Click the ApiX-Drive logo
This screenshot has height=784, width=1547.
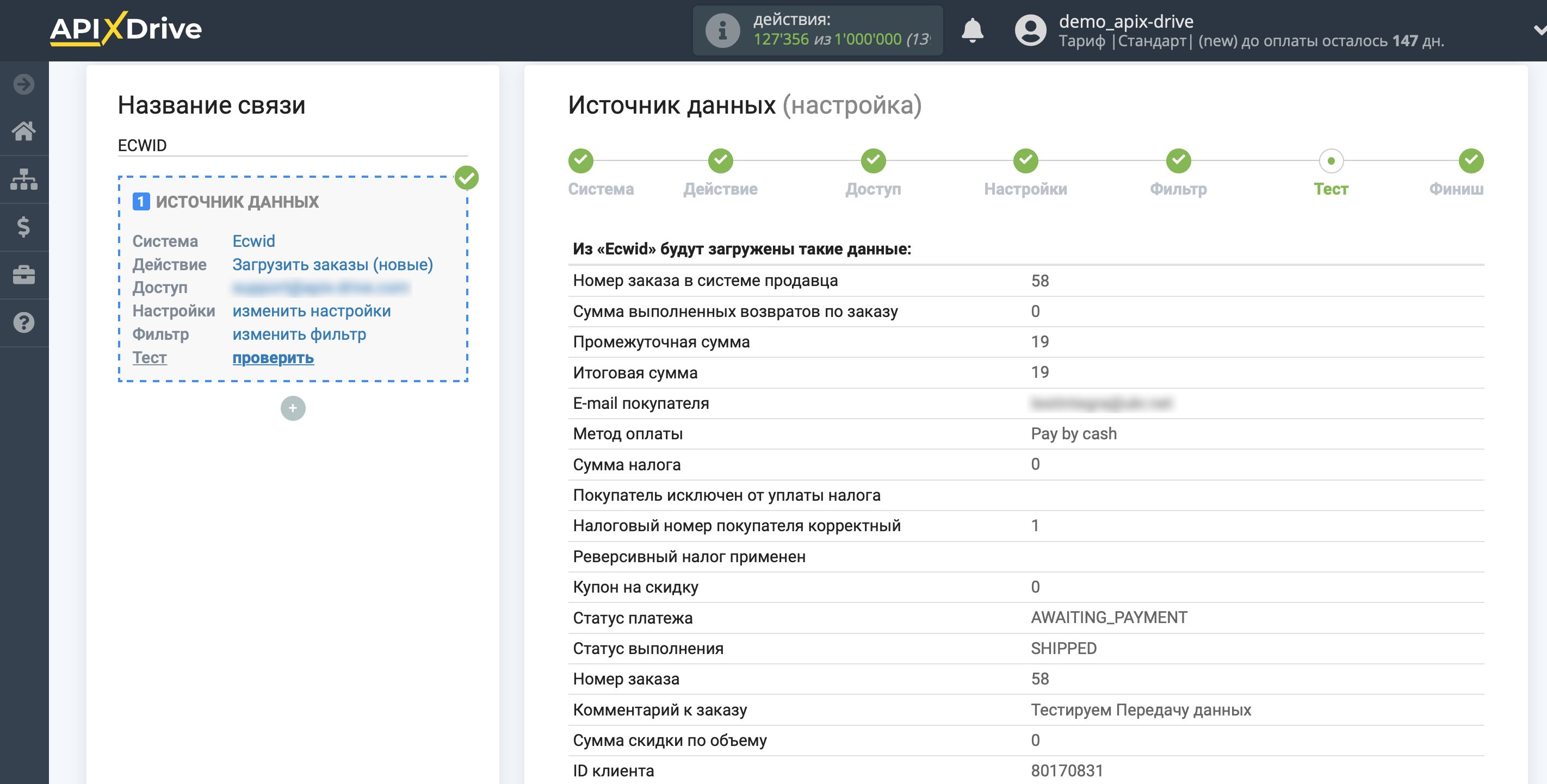pos(126,29)
